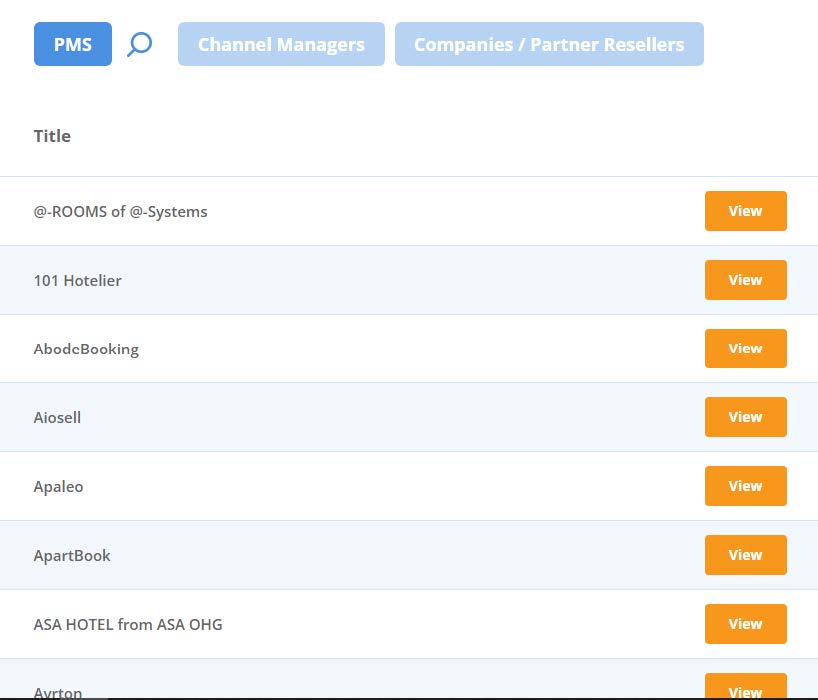818x700 pixels.
Task: Click the 'Aiosell' title text
Action: (x=57, y=418)
